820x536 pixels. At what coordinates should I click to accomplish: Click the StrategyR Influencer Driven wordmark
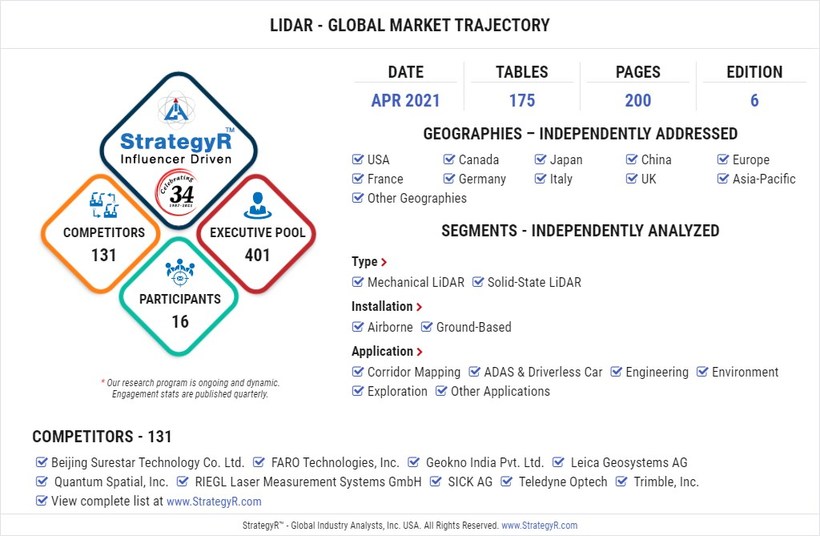[176, 147]
